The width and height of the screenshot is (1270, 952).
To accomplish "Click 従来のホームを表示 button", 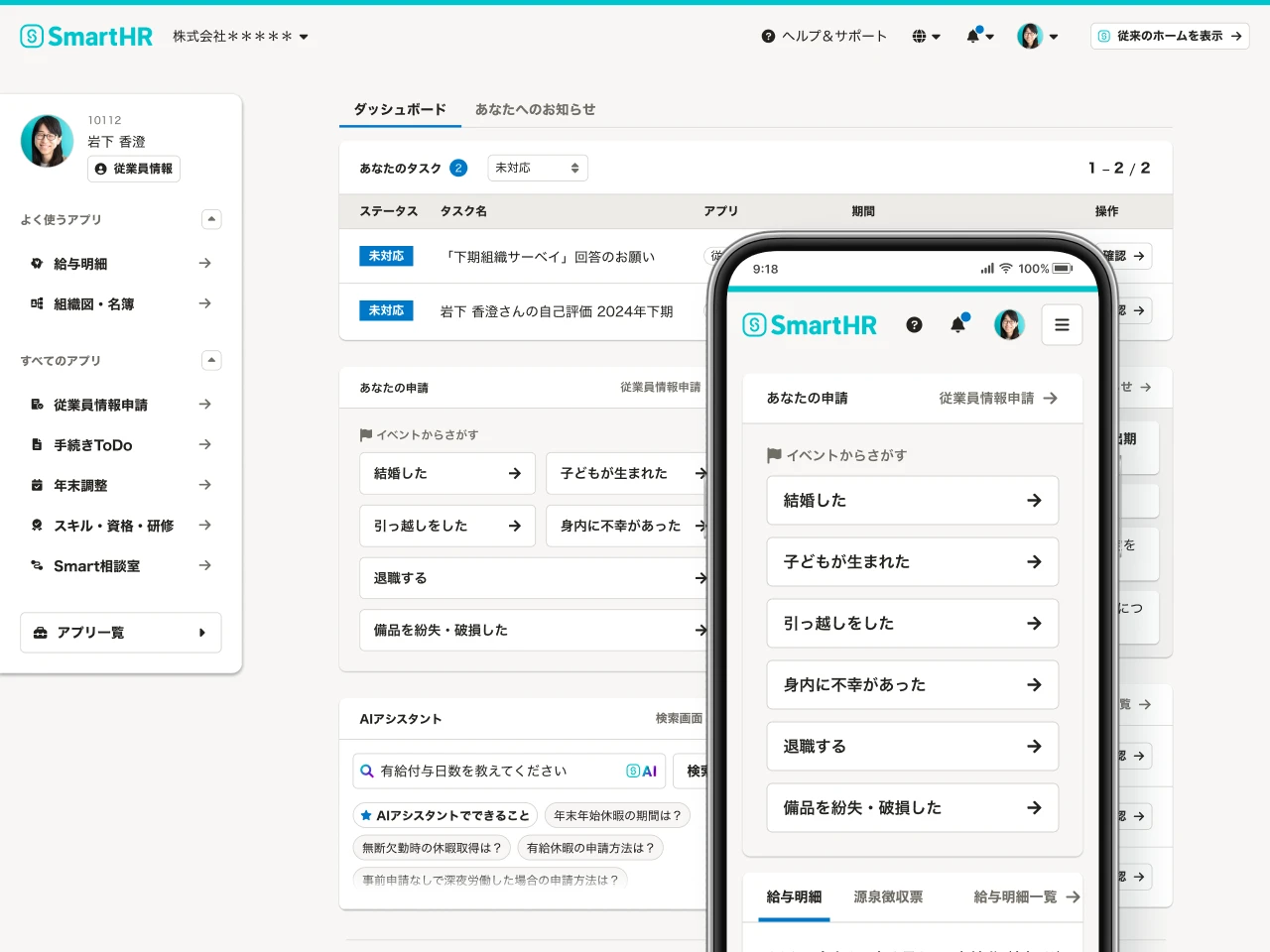I will (1170, 36).
